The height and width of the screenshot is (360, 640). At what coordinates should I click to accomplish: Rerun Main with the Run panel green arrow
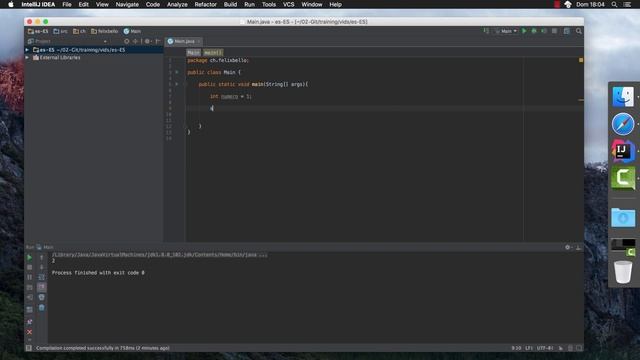coord(29,258)
